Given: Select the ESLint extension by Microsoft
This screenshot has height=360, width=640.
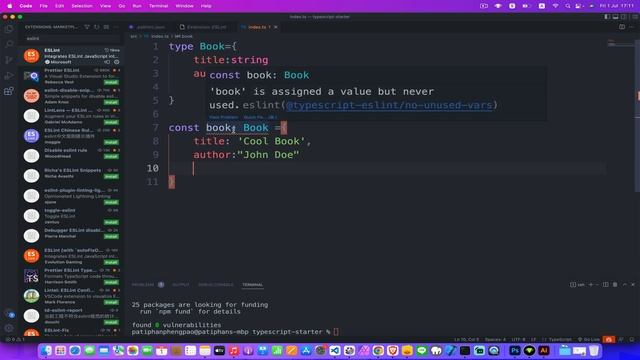Looking at the screenshot, I should click(71, 56).
